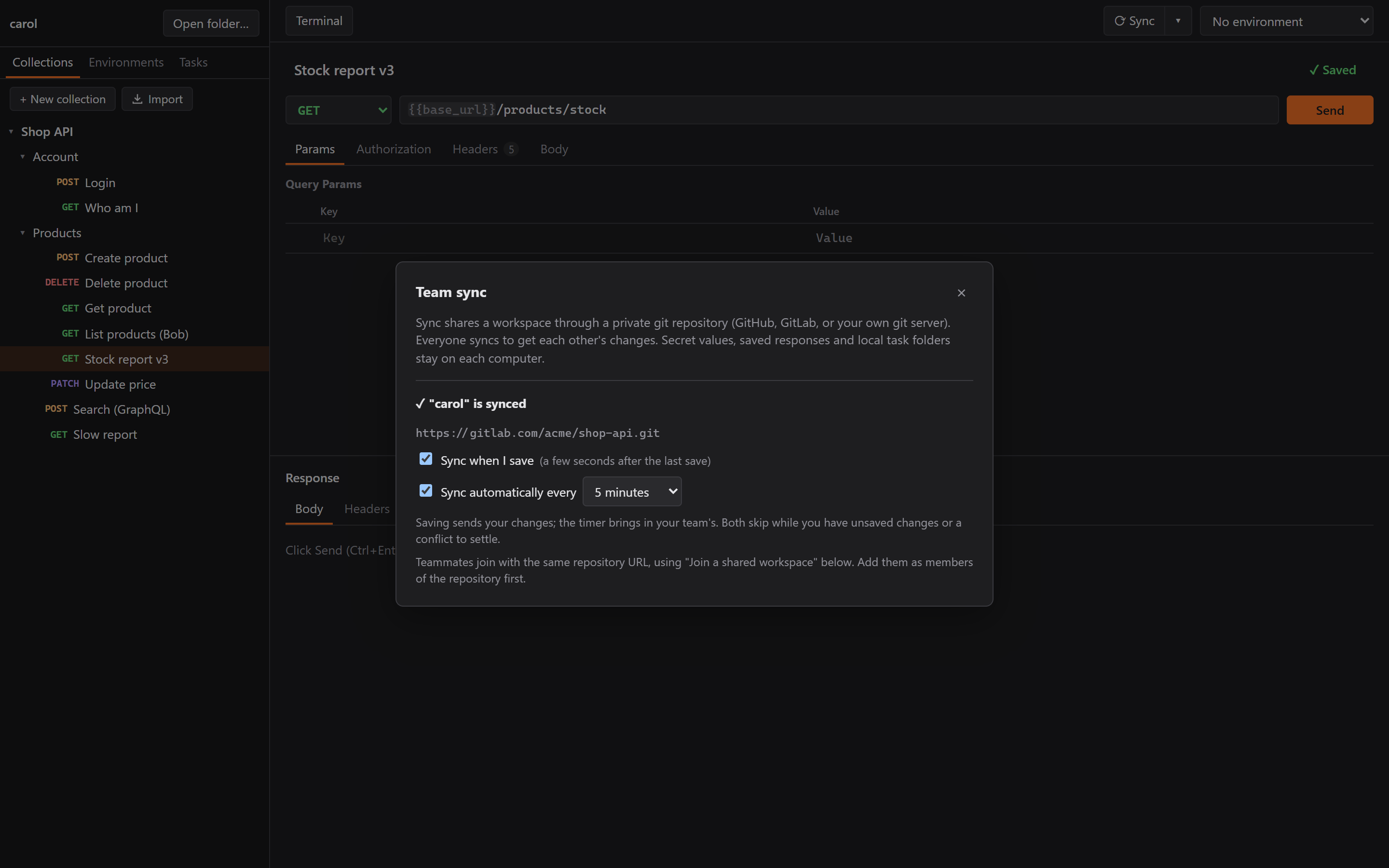Open the Slow report request
Viewport: 1389px width, 868px height.
tap(134, 434)
